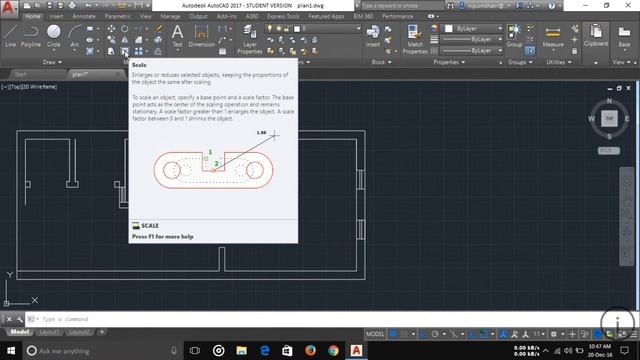Image resolution: width=640 pixels, height=360 pixels.
Task: Click the Insert block icon
Action: click(x=373, y=36)
